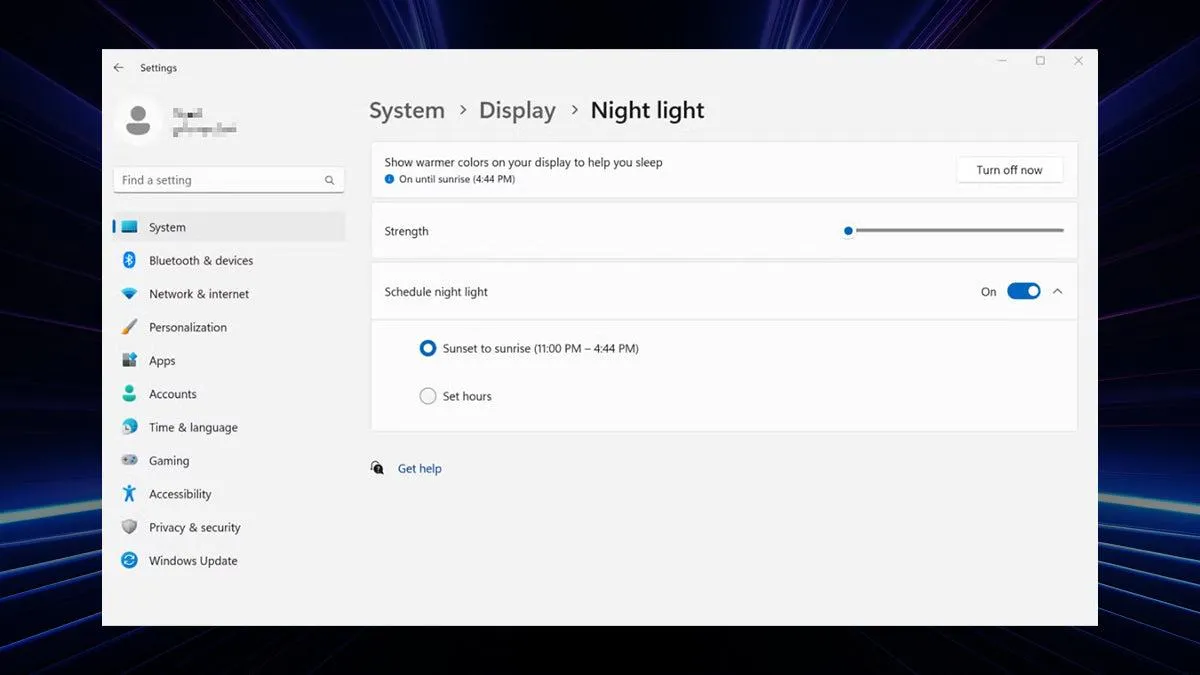
Task: Open Network & internet wifi icon
Action: point(129,294)
